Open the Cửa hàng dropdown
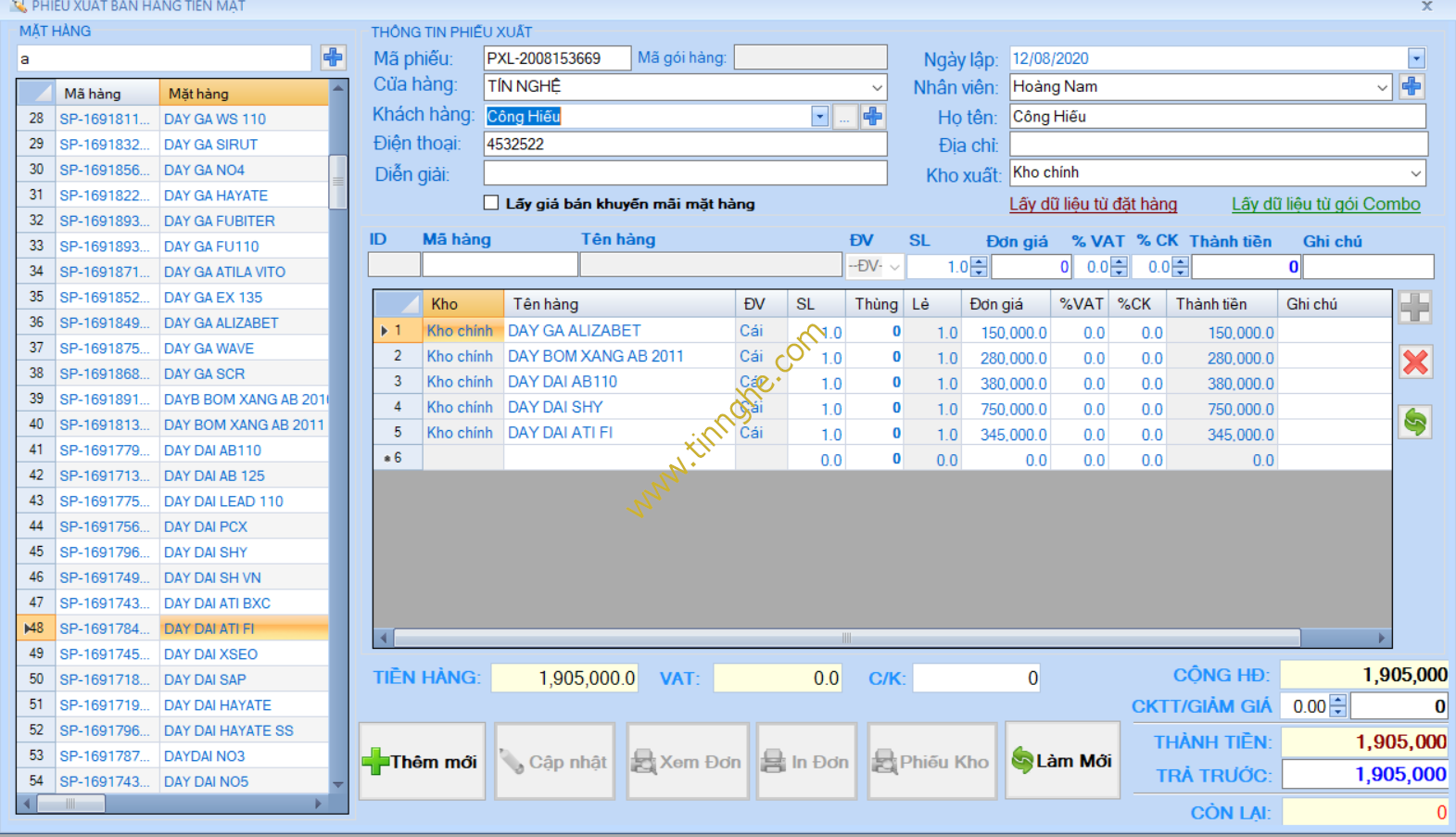This screenshot has height=837, width=1456. 876,87
